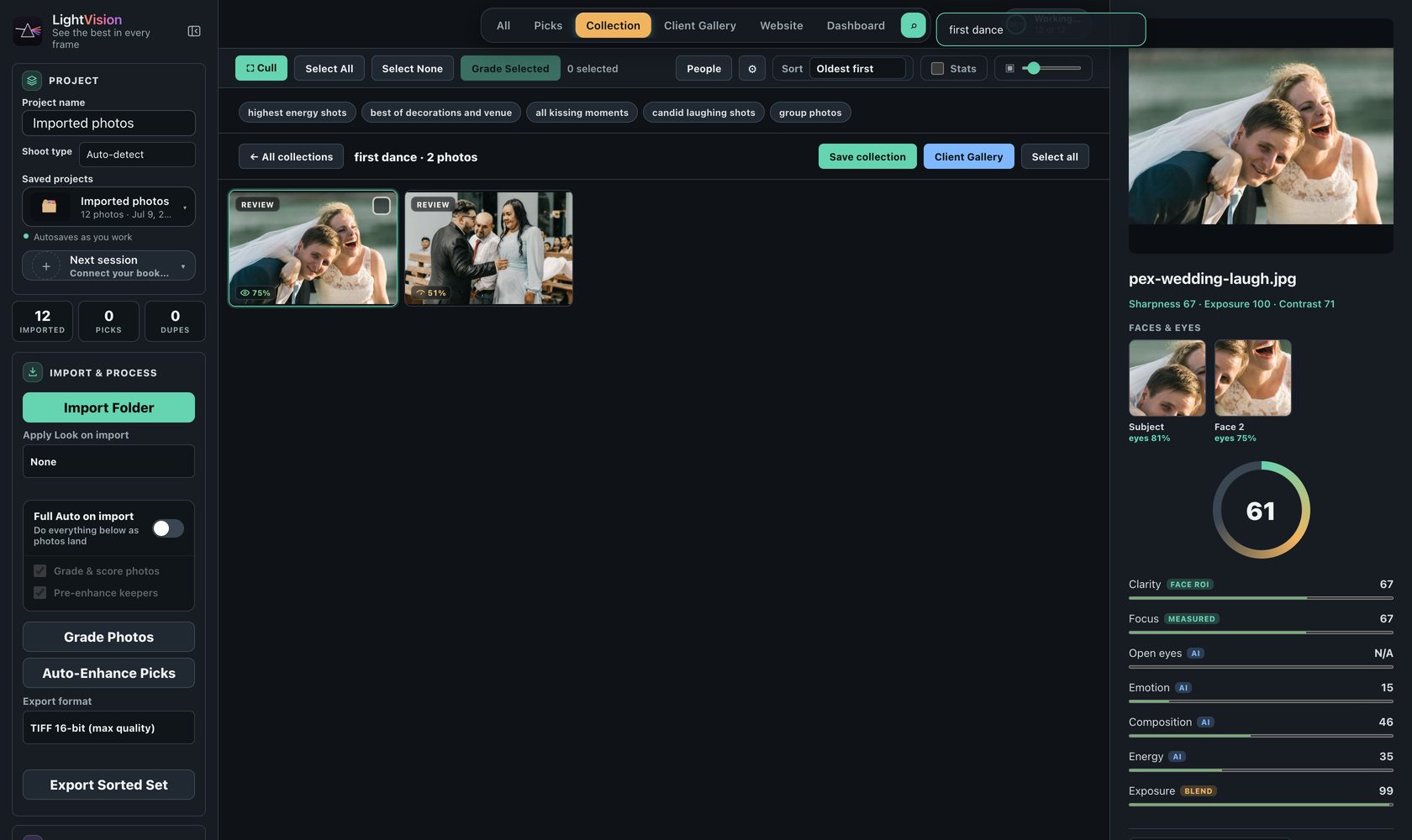Open the Dashboard tab
The image size is (1412, 840).
[x=856, y=25]
